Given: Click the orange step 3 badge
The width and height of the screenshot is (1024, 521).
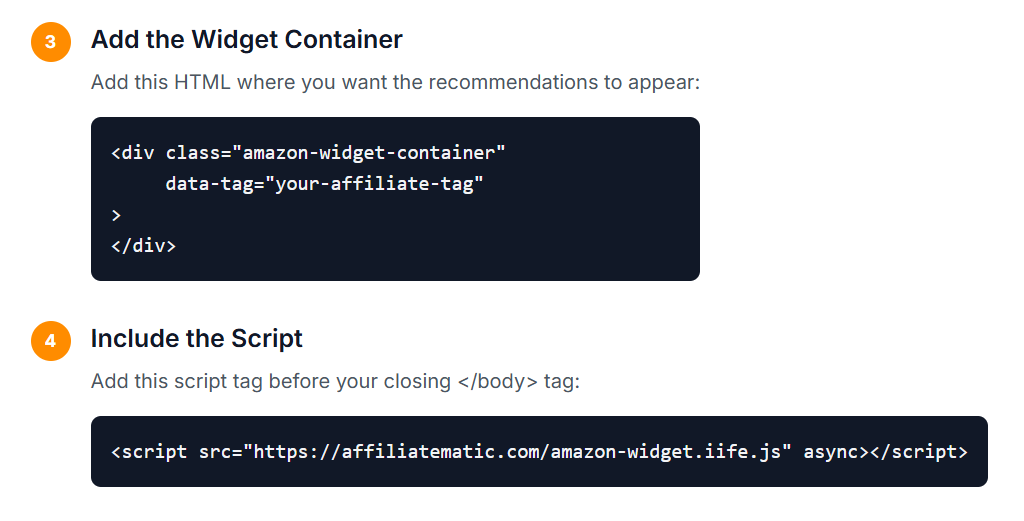Looking at the screenshot, I should pyautogui.click(x=51, y=42).
